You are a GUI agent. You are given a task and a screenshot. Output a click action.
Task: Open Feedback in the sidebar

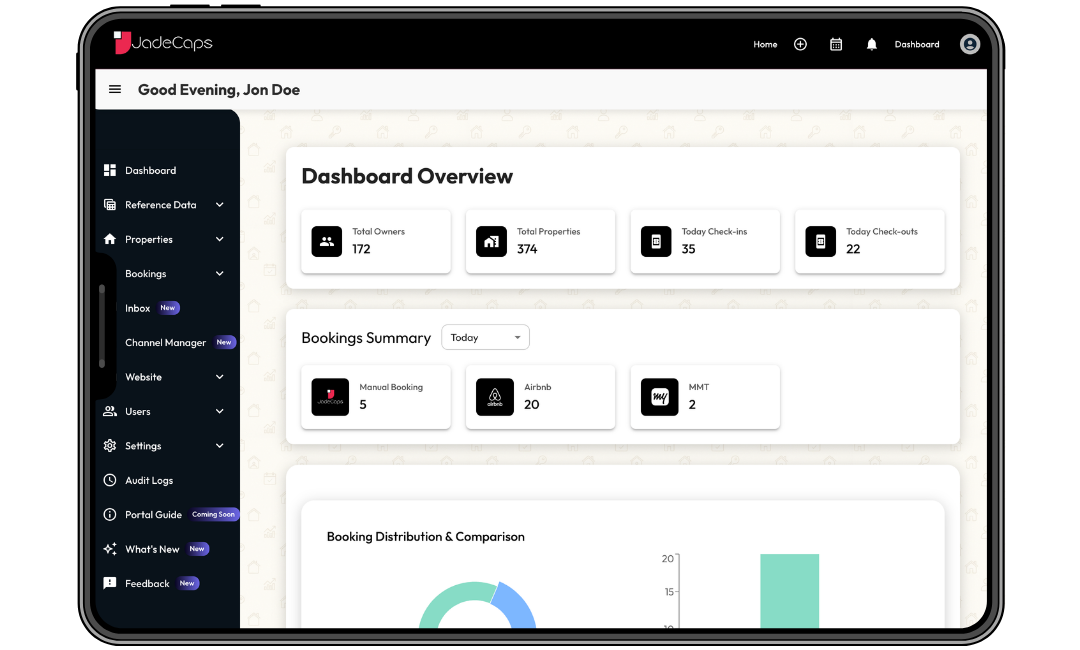pyautogui.click(x=147, y=583)
